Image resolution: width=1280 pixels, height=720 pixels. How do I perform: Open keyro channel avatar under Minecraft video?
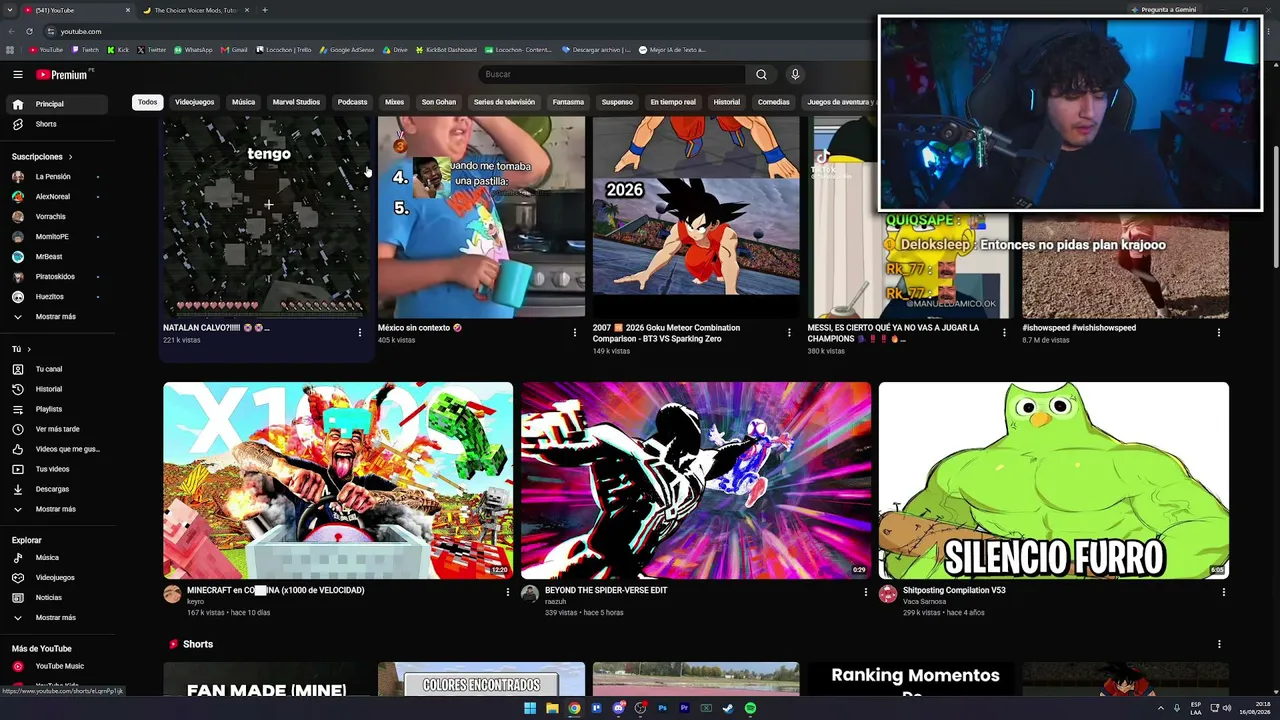(x=172, y=594)
